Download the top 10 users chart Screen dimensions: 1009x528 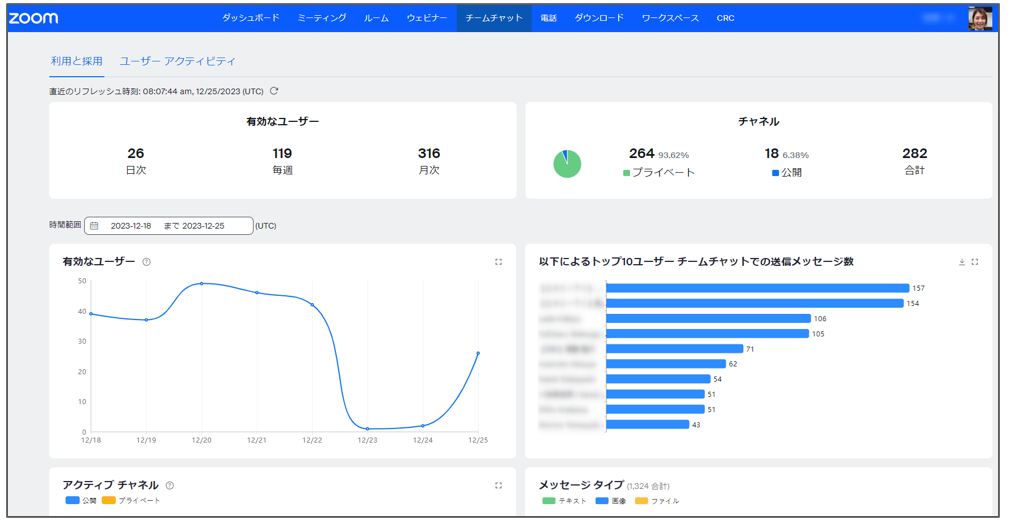pyautogui.click(x=962, y=262)
